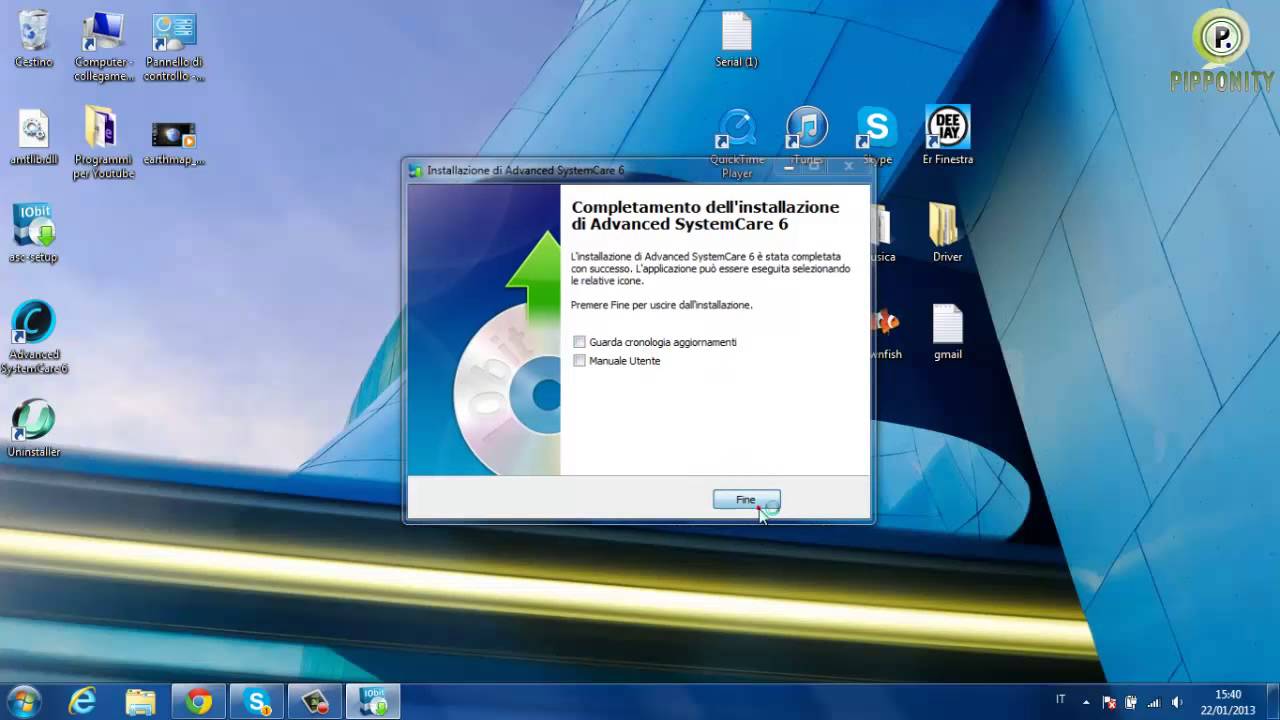Viewport: 1280px width, 720px height.
Task: Click the IObit setup taskbar button
Action: coord(373,702)
